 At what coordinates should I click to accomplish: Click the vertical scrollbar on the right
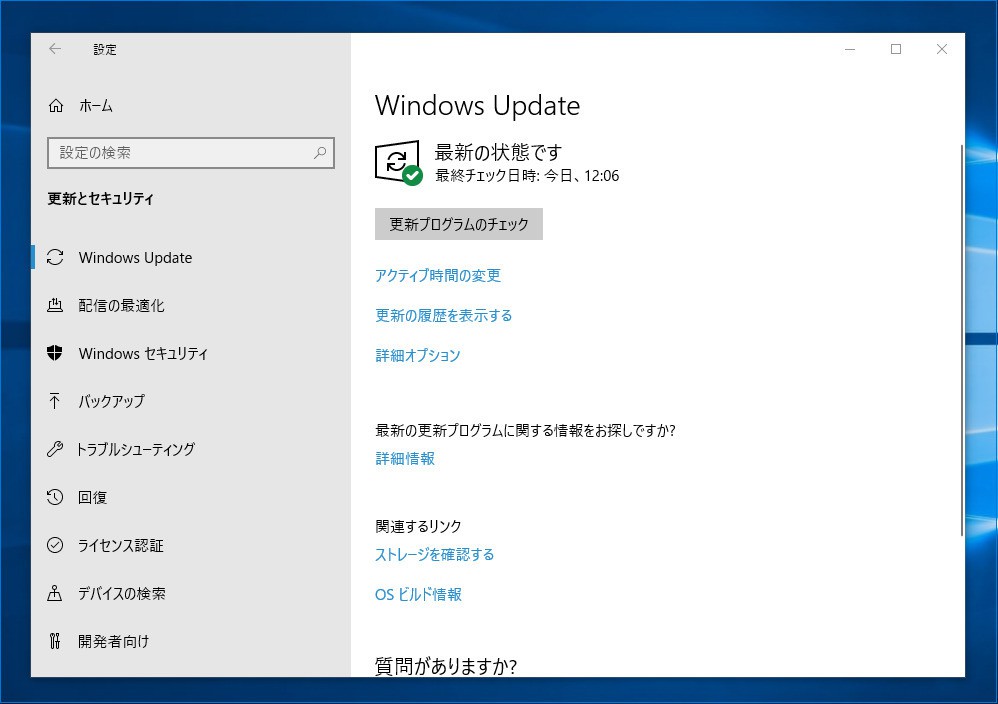click(961, 341)
